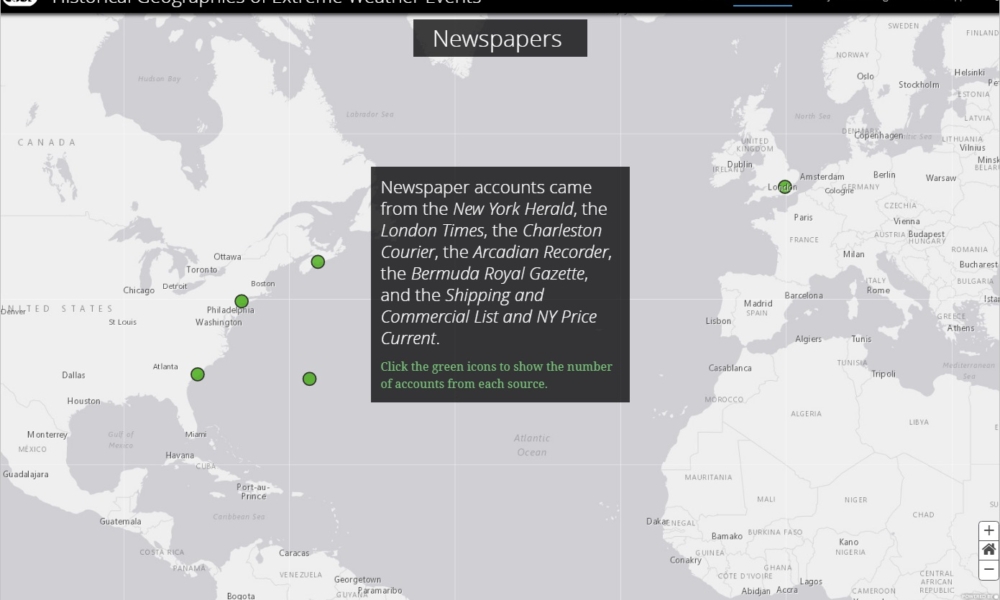Click the Havana label on map
The height and width of the screenshot is (600, 1000).
click(x=180, y=455)
